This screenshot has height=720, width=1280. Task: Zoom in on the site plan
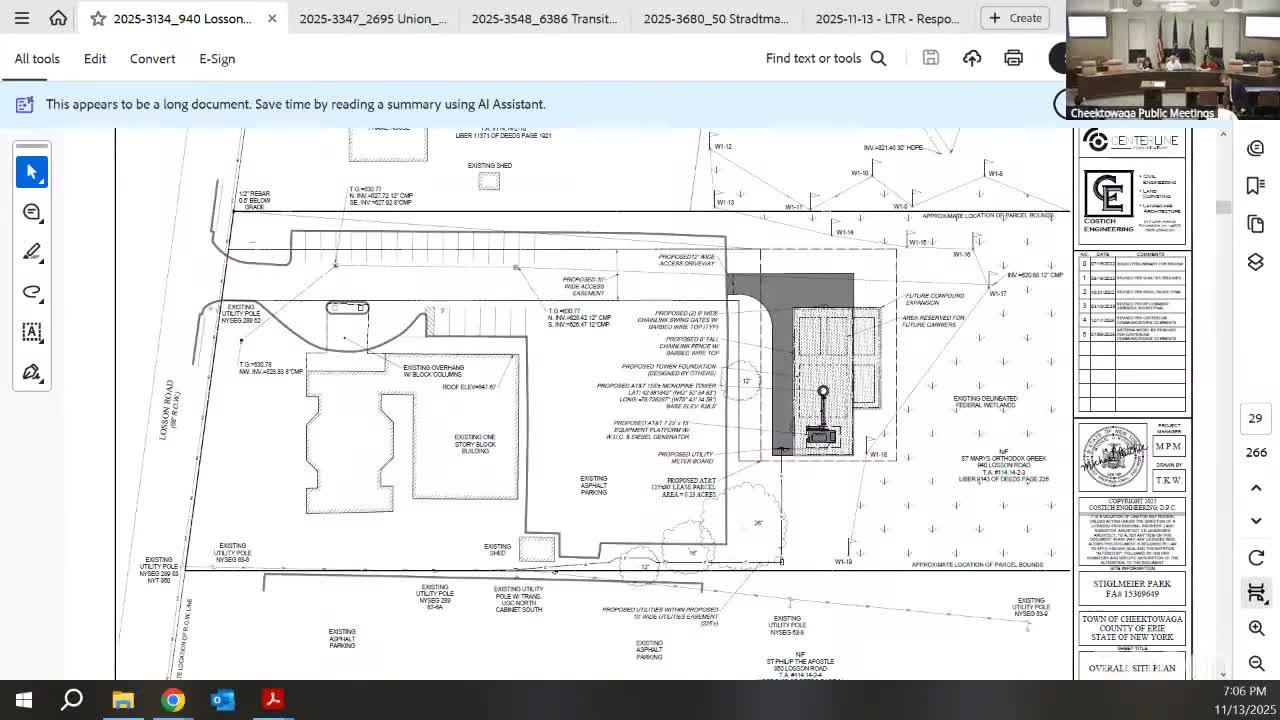[1256, 628]
